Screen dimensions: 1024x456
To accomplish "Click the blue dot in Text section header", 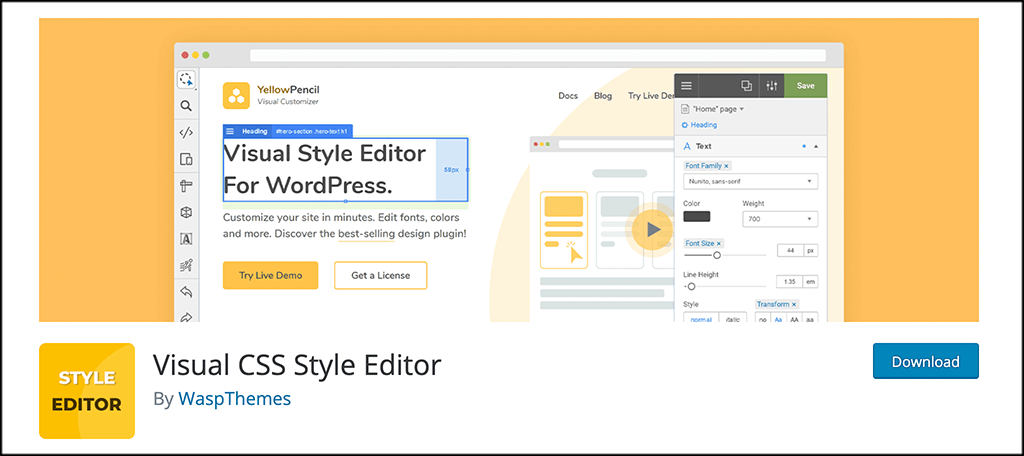I will [803, 146].
